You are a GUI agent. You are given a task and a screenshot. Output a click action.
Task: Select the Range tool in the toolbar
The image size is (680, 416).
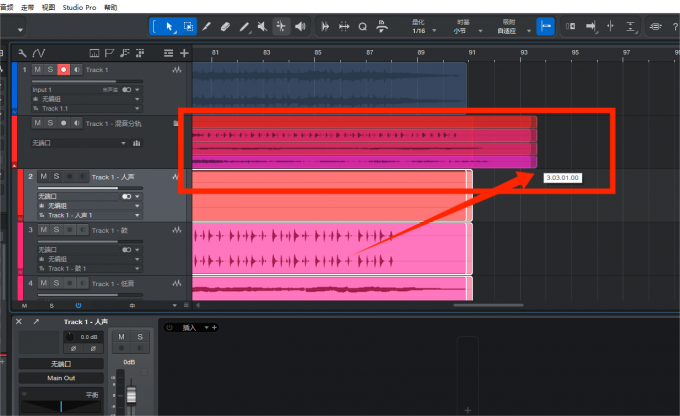[188, 26]
